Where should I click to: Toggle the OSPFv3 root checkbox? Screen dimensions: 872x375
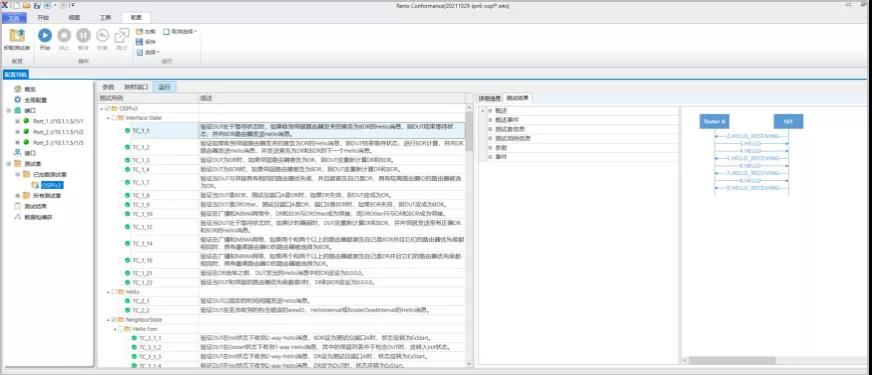(107, 108)
